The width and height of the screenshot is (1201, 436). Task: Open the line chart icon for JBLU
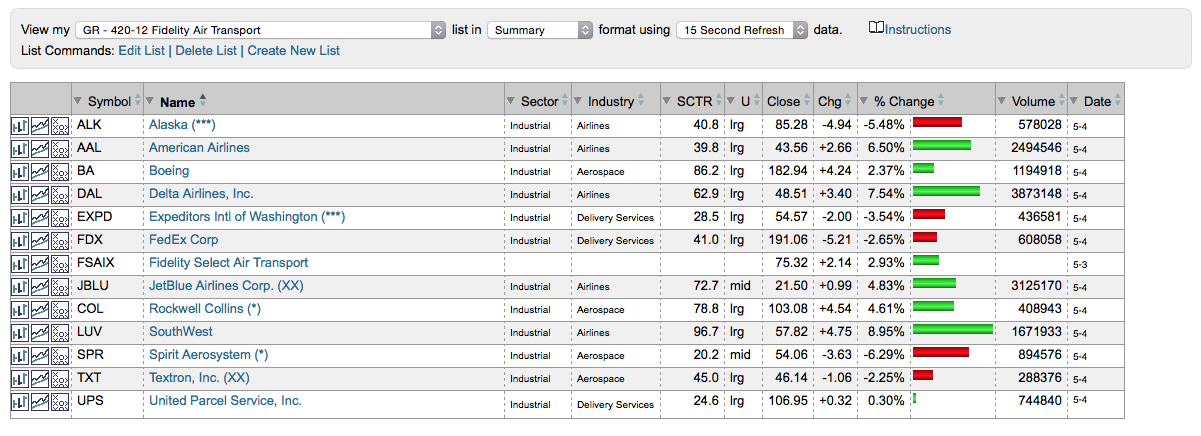click(39, 287)
